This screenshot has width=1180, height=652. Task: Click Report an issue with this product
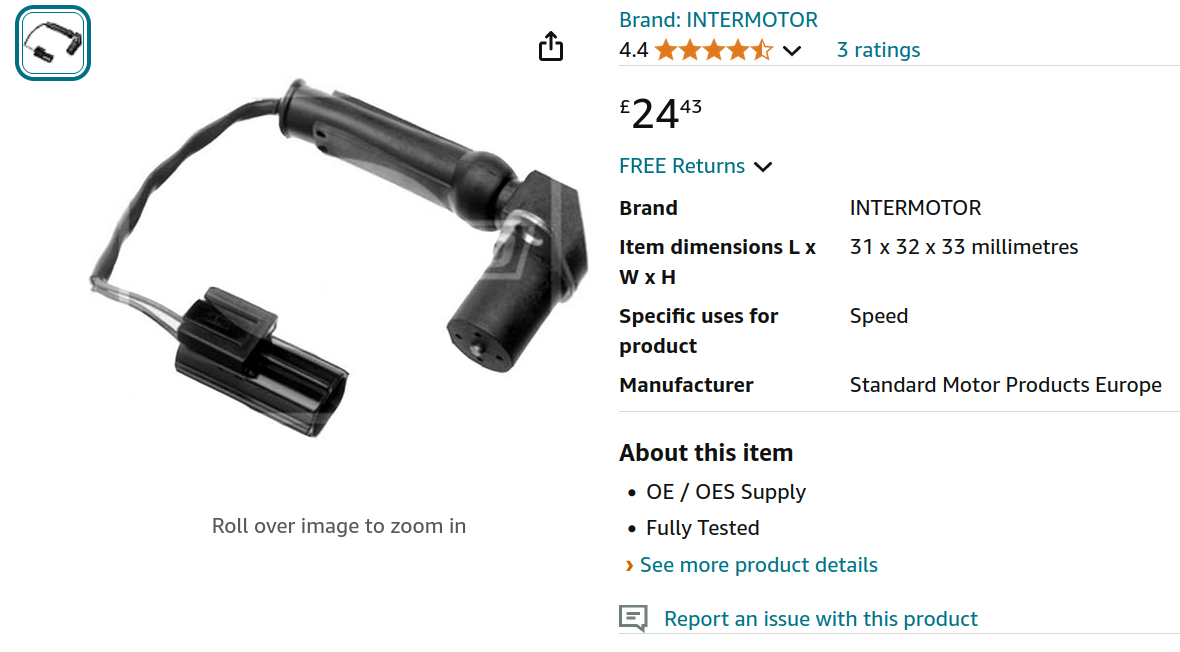820,619
